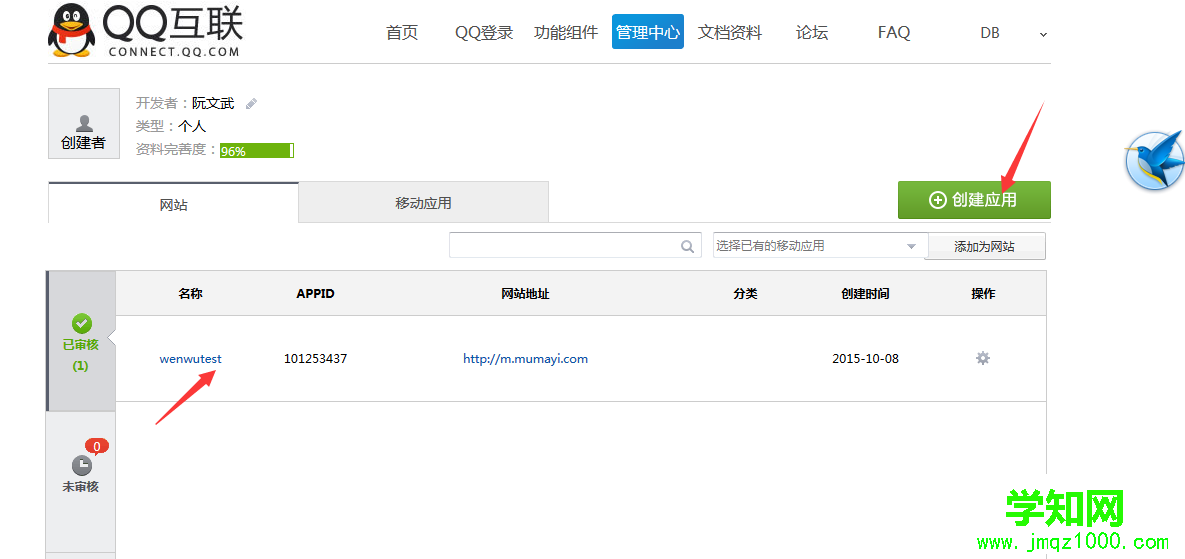This screenshot has height=559, width=1185.
Task: Click the pencil edit icon beside developer name
Action: point(252,103)
